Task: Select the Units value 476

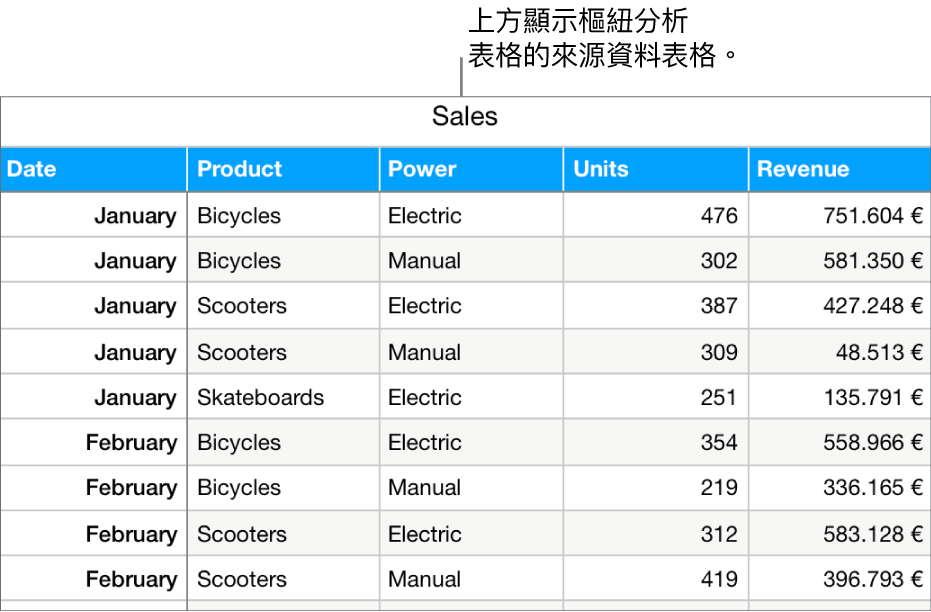Action: (723, 214)
